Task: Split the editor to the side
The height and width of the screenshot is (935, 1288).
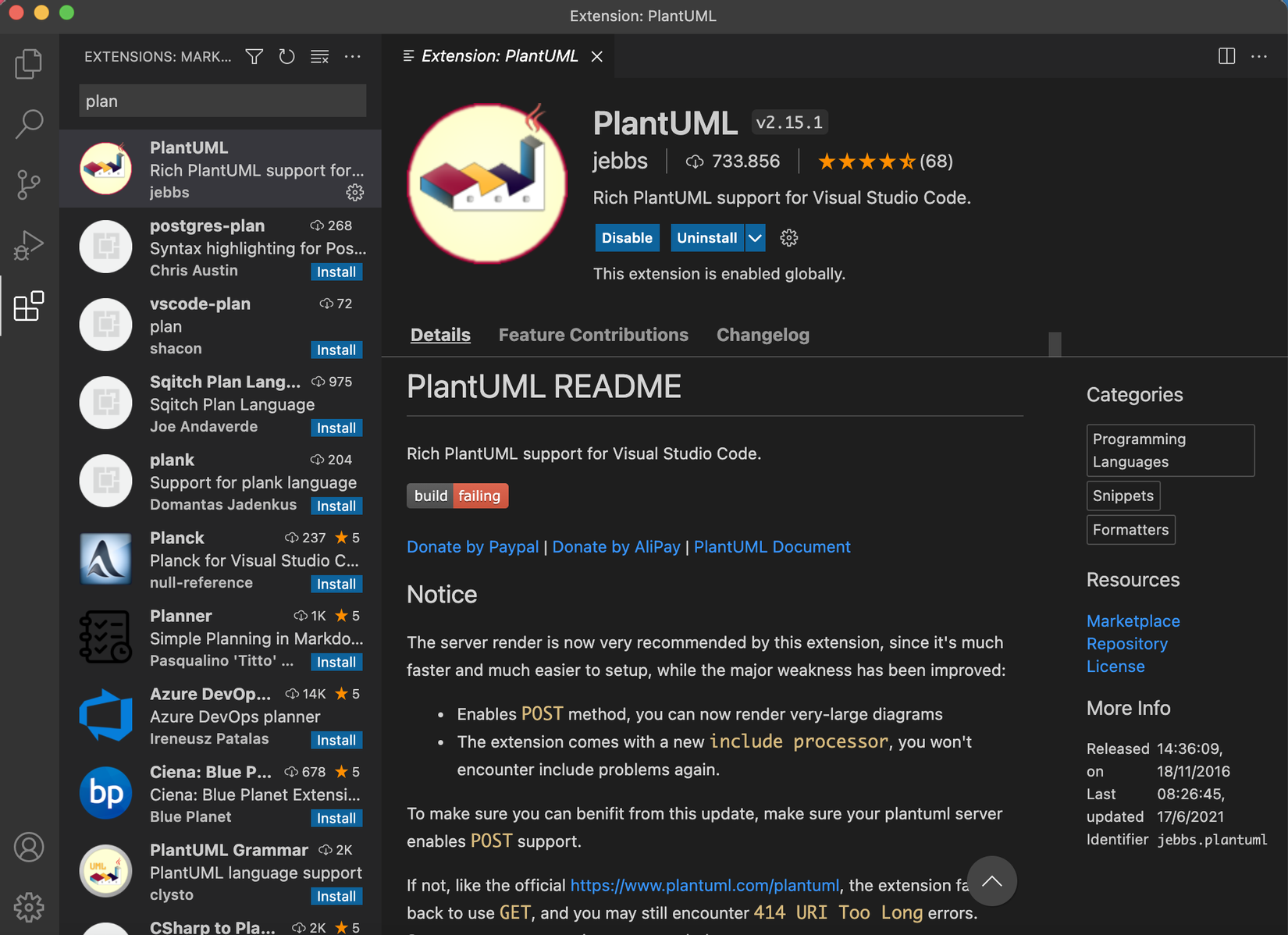Action: pos(1226,56)
